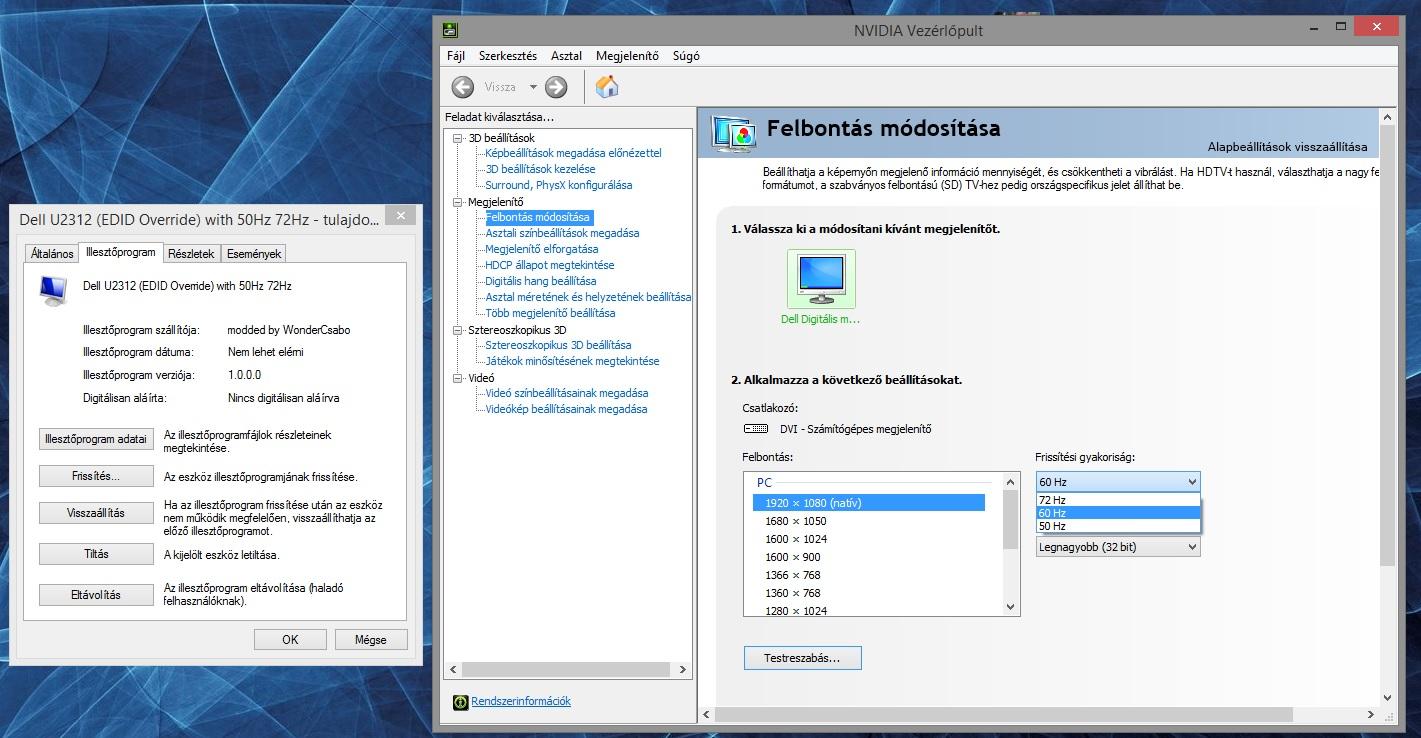The image size is (1421, 738).
Task: Collapse the Sztereoszkopikus 3D tree node
Action: point(458,330)
